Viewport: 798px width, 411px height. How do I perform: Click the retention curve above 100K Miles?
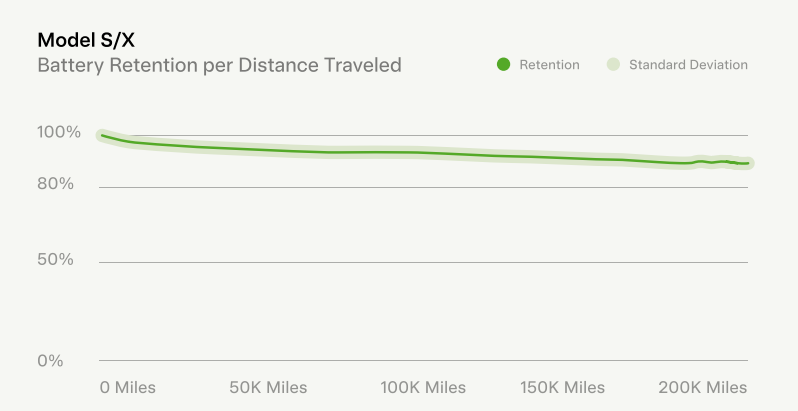click(x=423, y=153)
